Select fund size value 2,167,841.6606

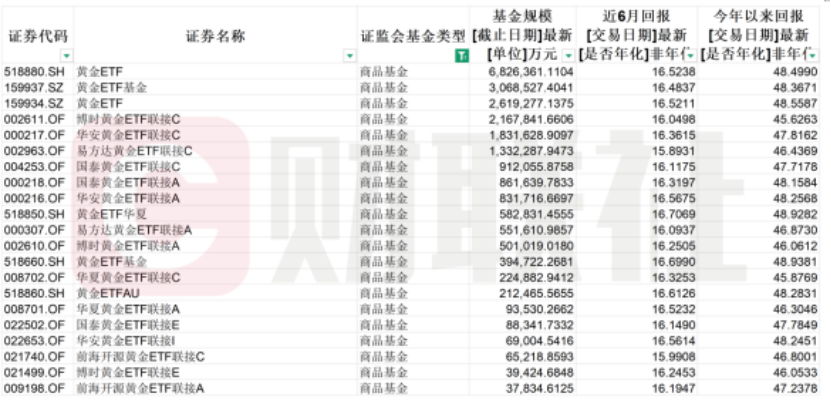tap(531, 119)
